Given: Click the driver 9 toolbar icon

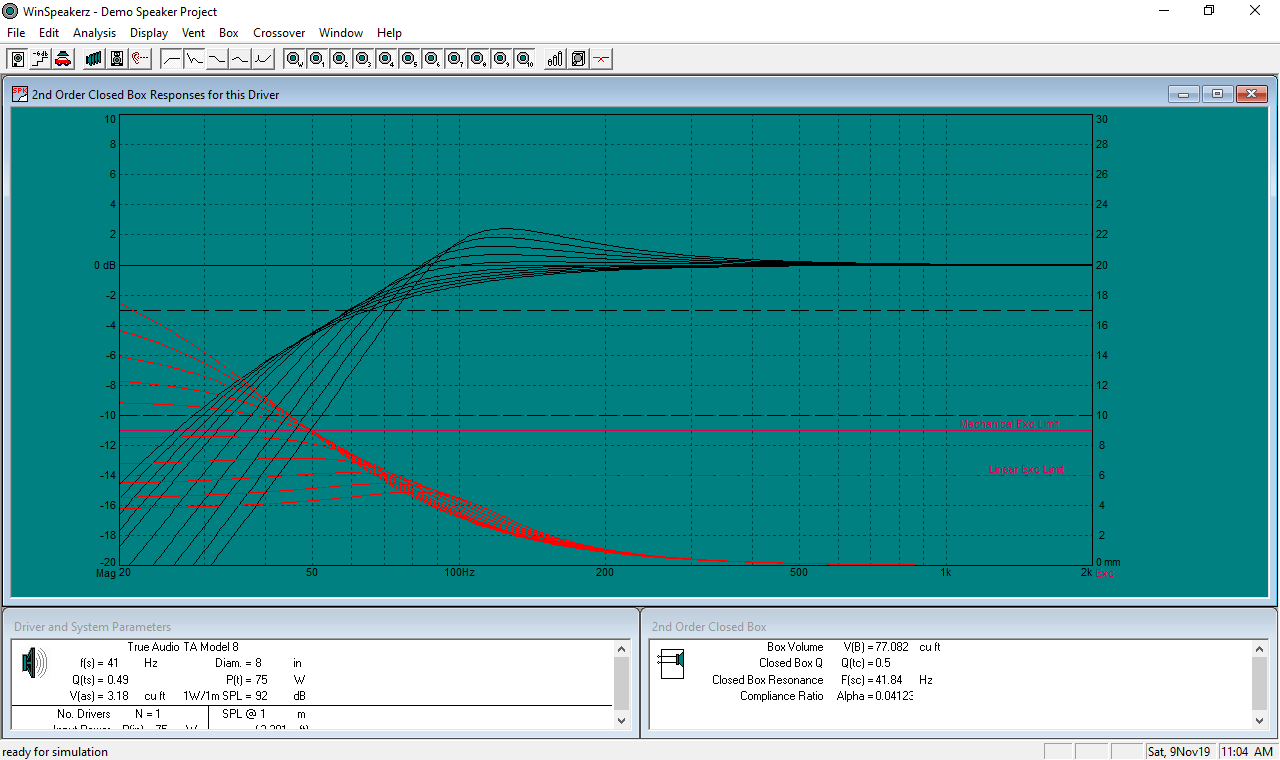Looking at the screenshot, I should [501, 59].
